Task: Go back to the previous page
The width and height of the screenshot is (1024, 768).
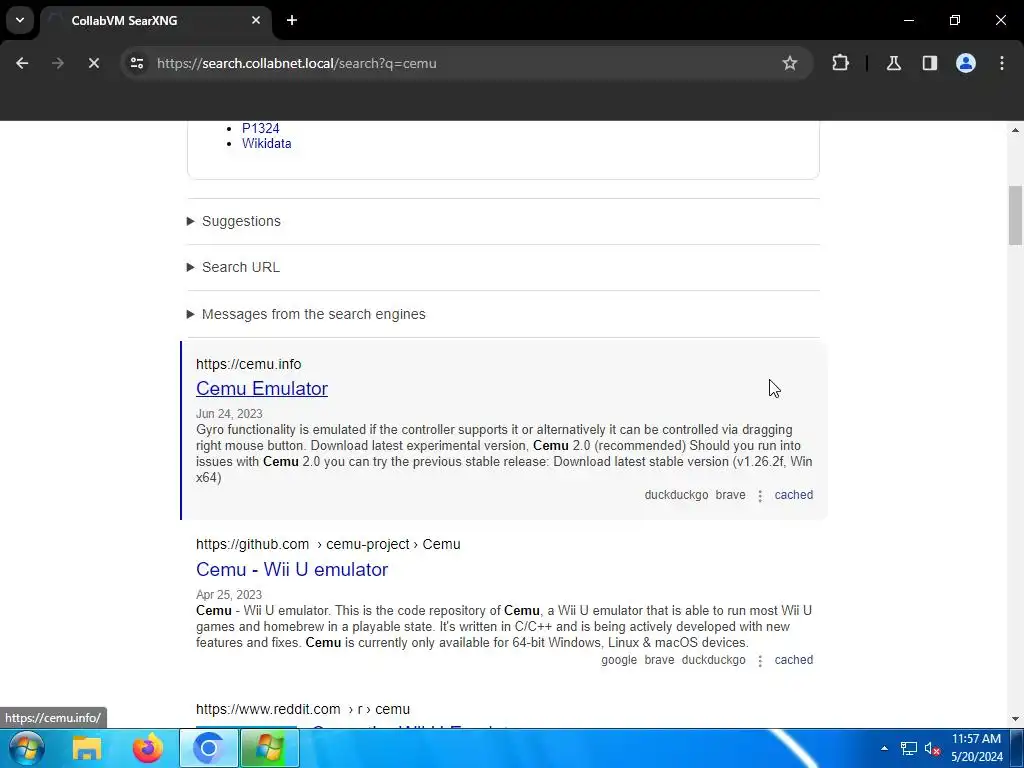Action: click(22, 63)
